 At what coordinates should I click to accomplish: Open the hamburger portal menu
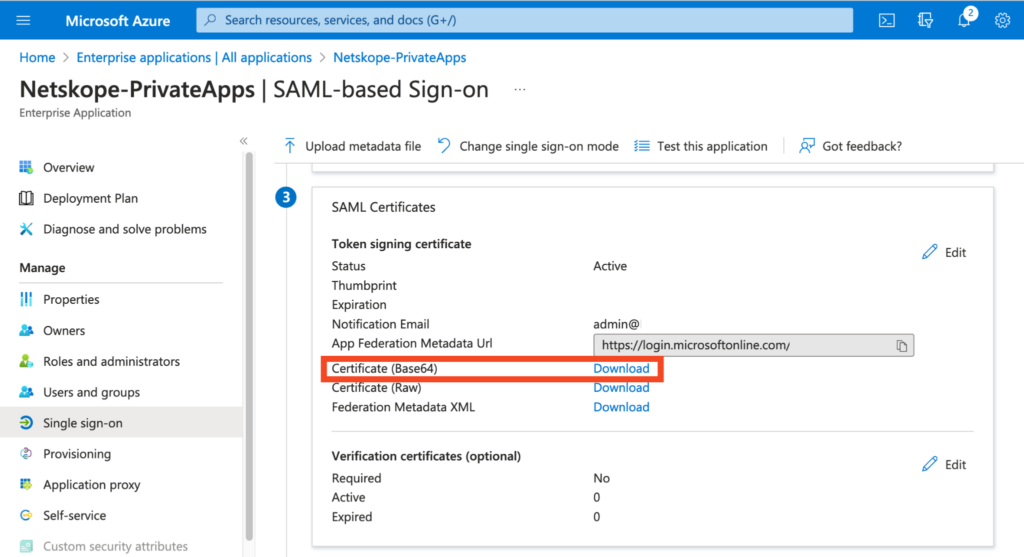pos(24,20)
